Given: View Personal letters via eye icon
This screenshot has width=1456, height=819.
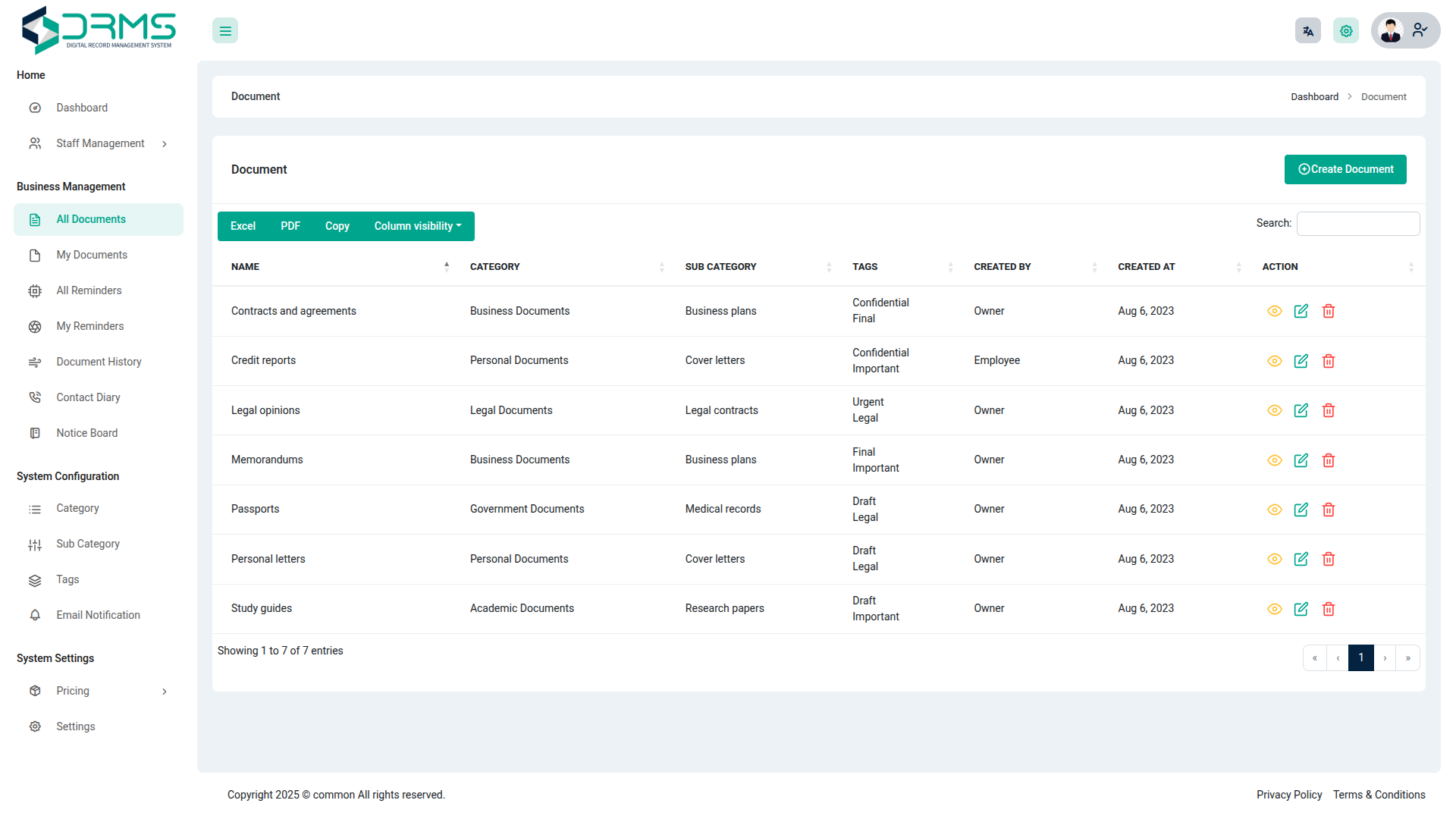Looking at the screenshot, I should (x=1274, y=559).
